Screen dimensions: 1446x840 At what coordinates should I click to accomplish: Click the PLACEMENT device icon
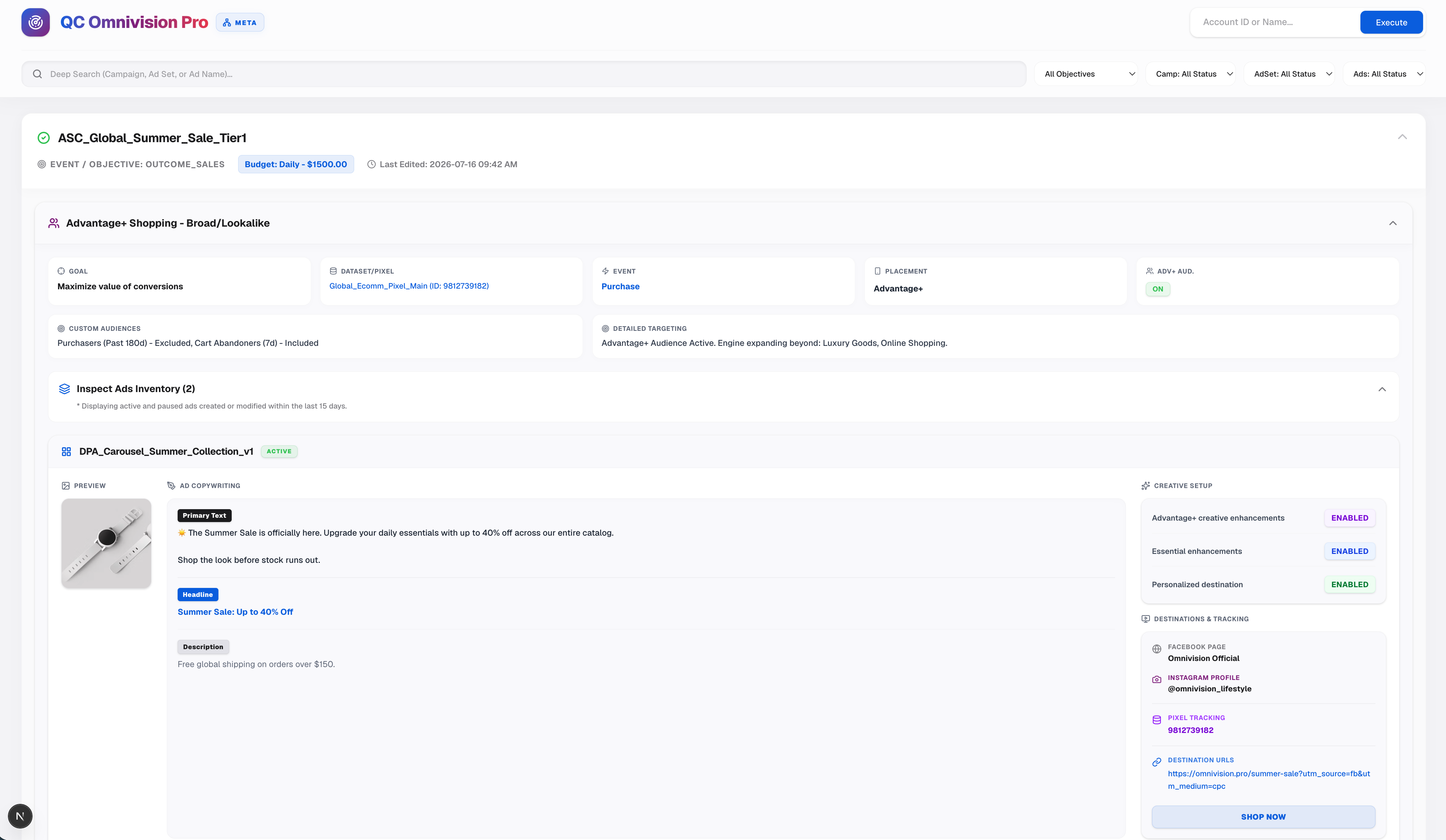(877, 271)
